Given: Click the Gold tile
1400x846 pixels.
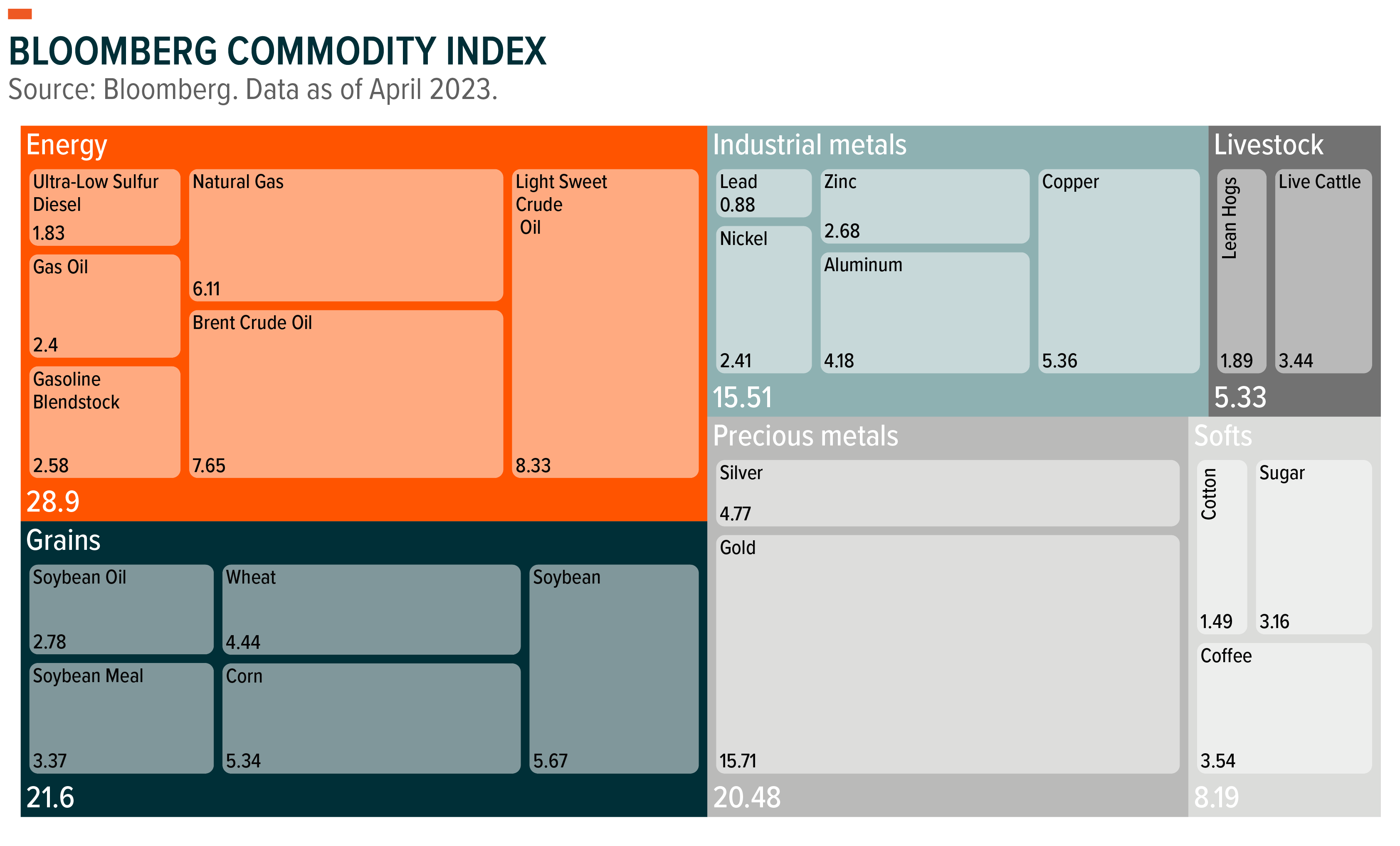Looking at the screenshot, I should tap(948, 654).
